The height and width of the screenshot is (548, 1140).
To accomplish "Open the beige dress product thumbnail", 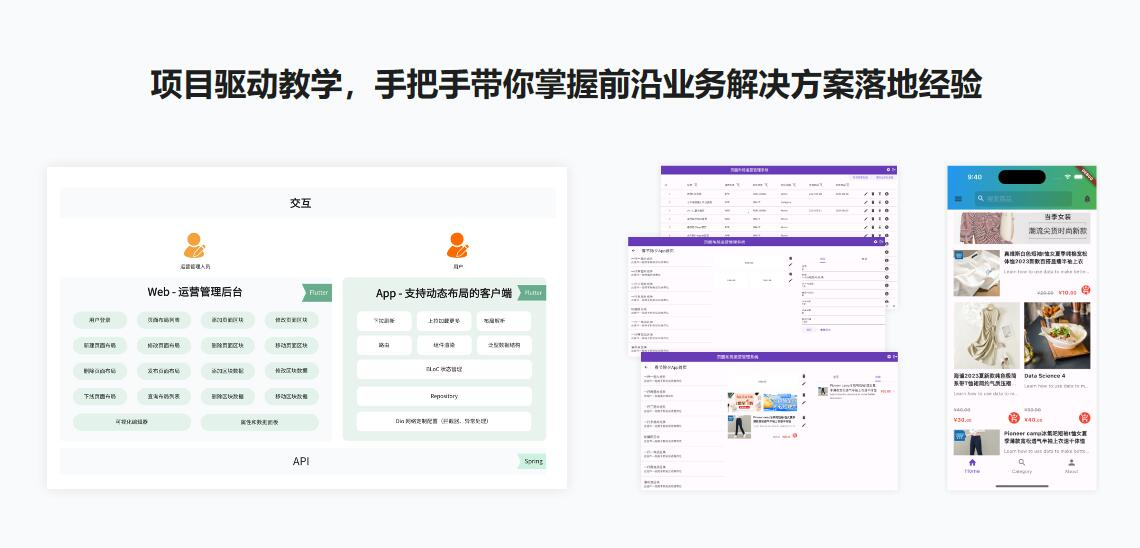I will point(986,336).
